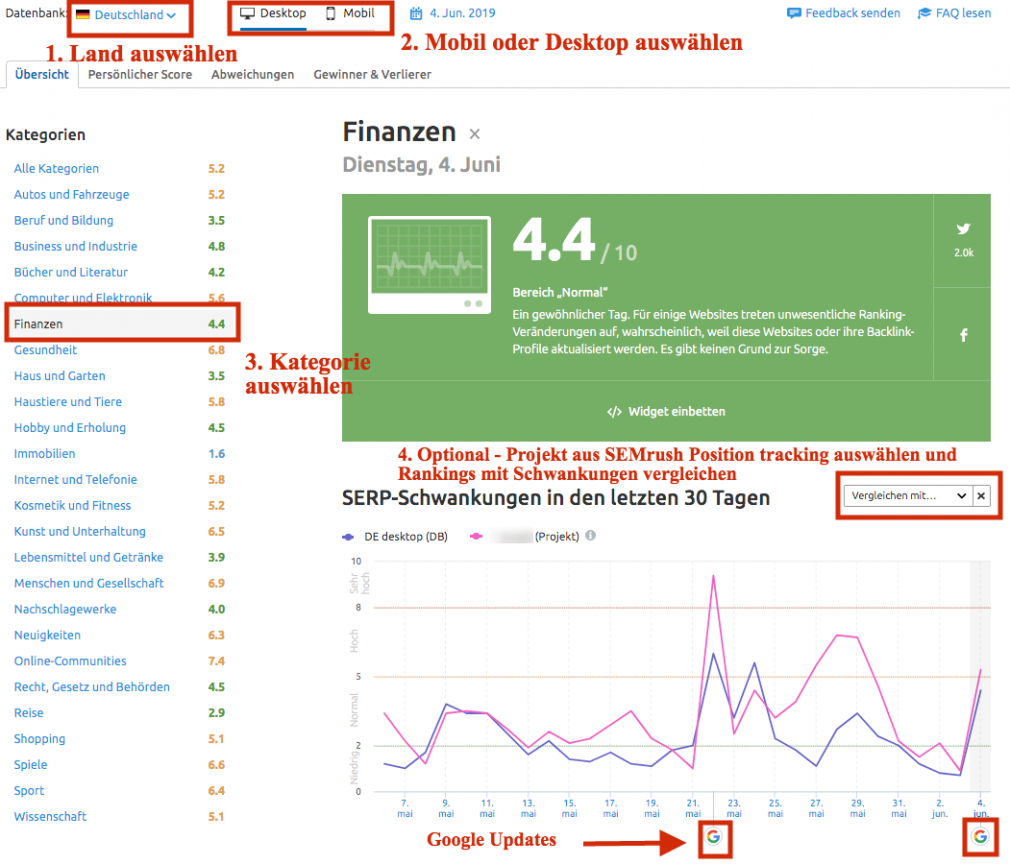Click the Twitter share icon
The width and height of the screenshot is (1010, 864).
tap(963, 229)
